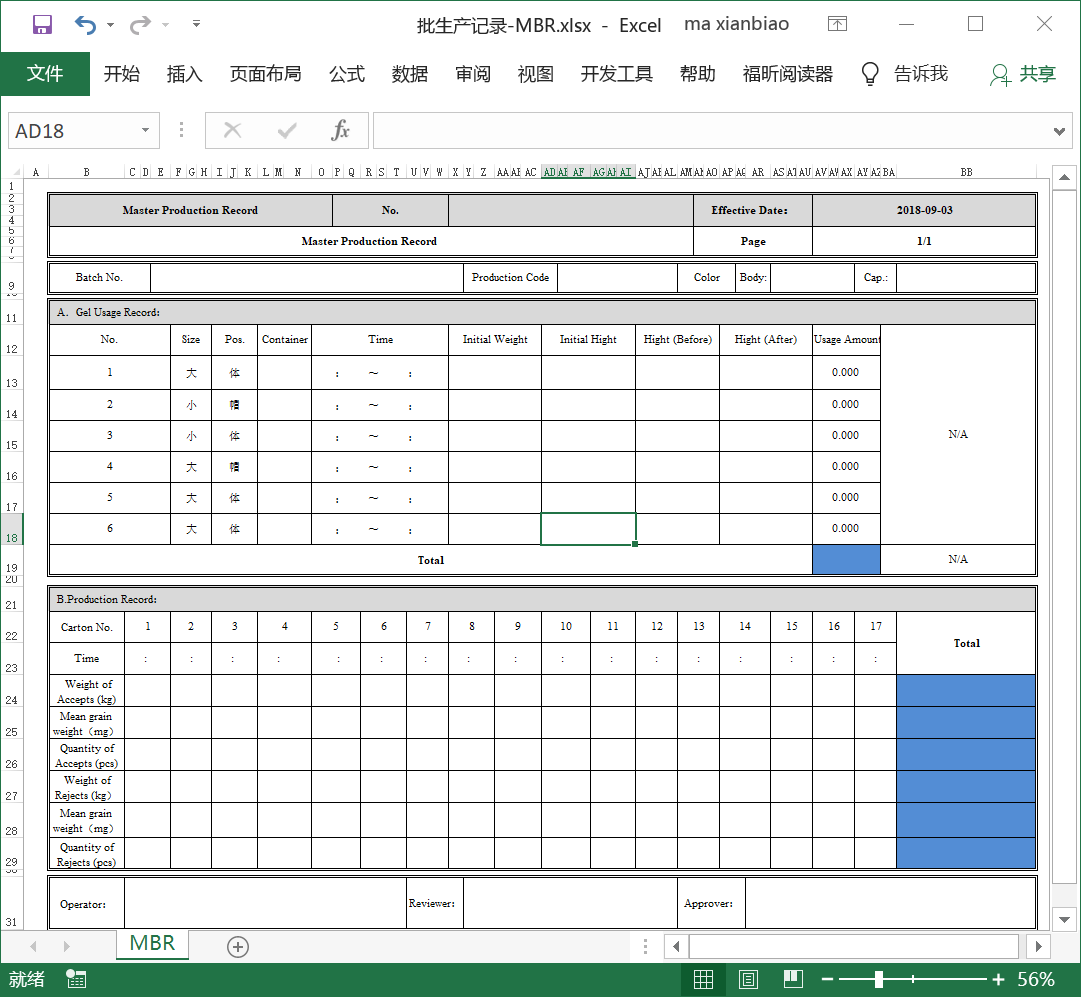Click the macro record icon in status bar
The image size is (1081, 997).
coord(76,979)
